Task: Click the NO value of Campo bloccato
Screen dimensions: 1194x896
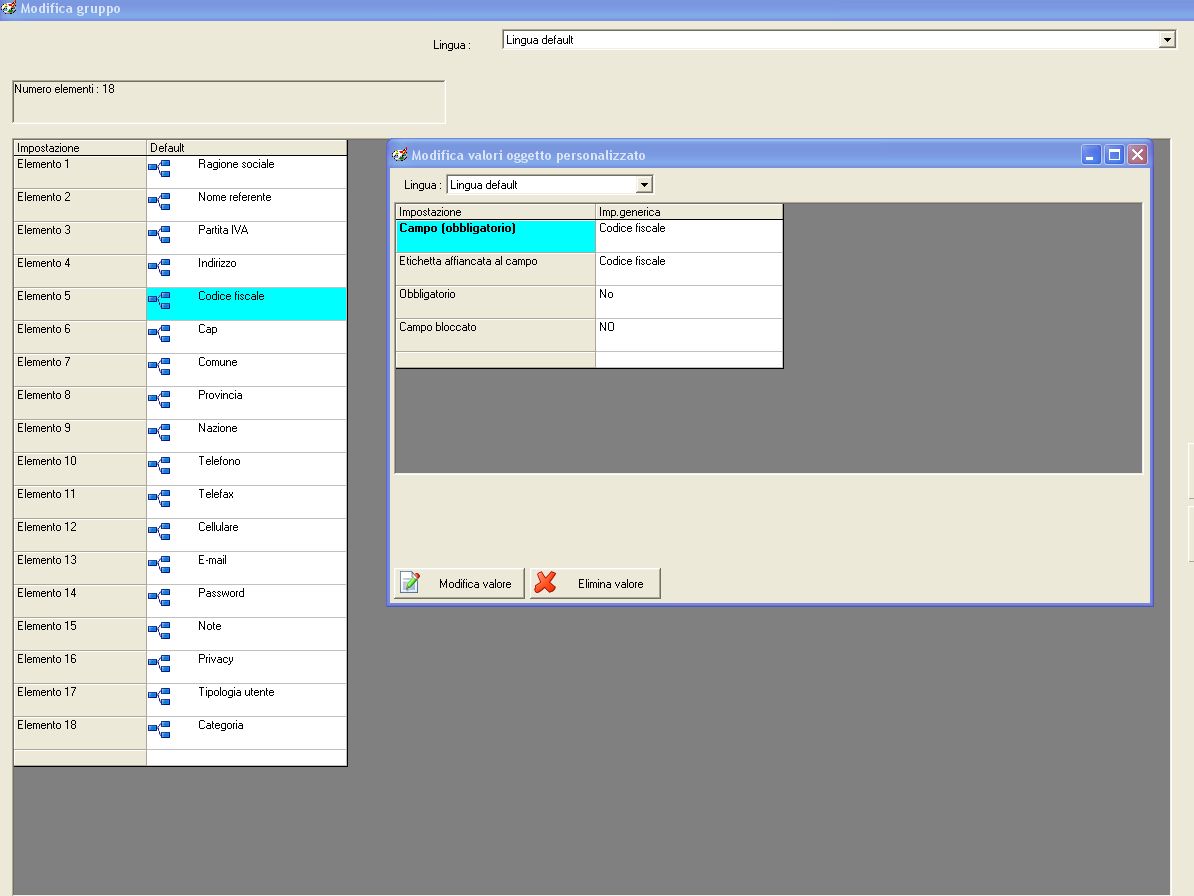Action: tap(689, 335)
